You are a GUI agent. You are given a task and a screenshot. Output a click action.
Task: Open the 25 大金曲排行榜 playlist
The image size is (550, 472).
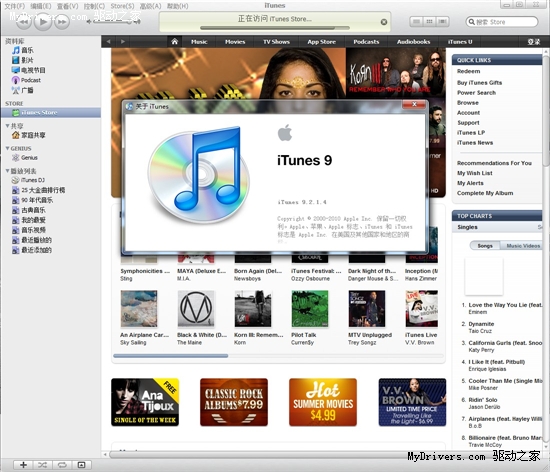click(39, 190)
